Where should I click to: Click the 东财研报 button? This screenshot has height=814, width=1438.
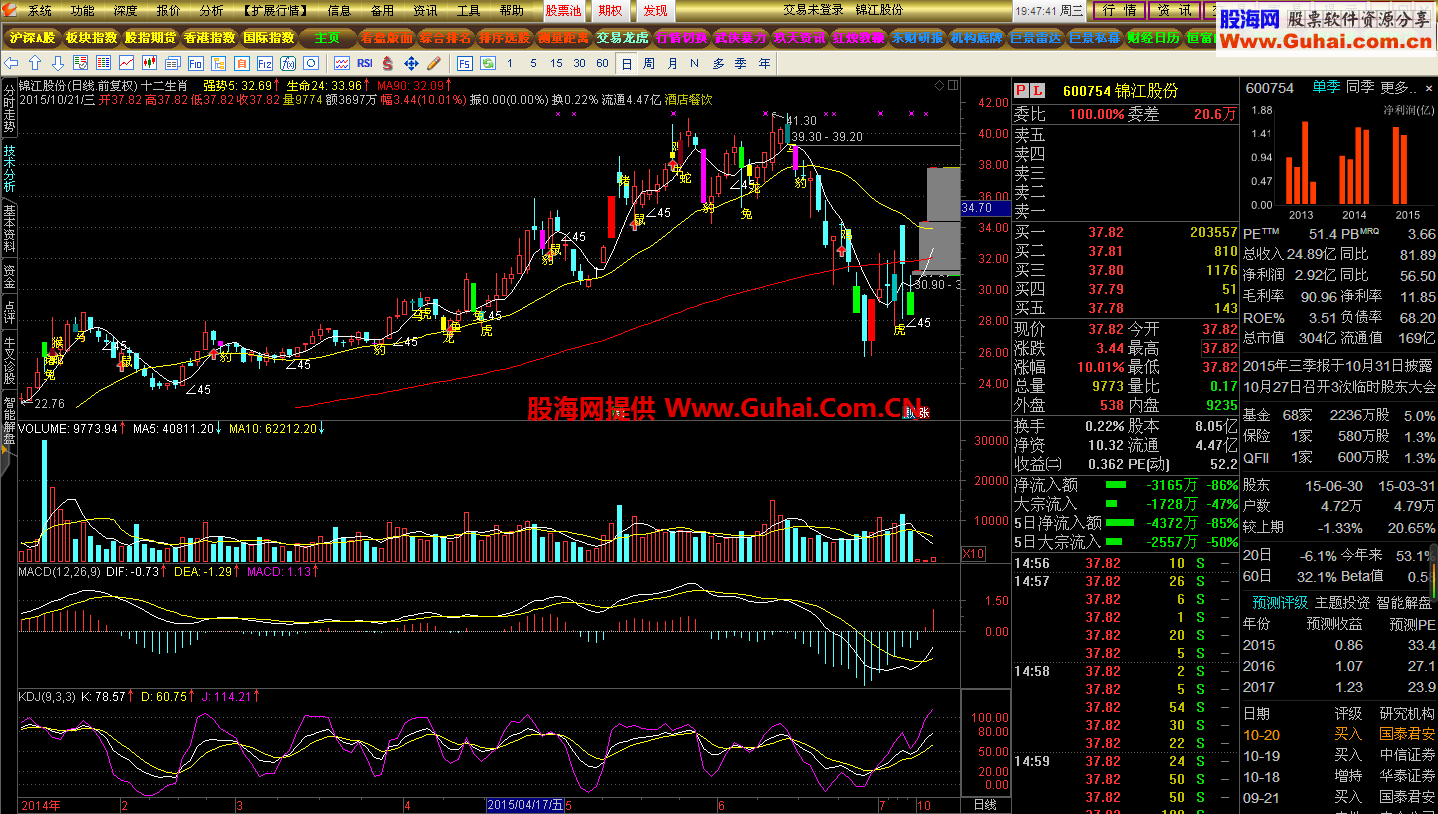click(917, 38)
